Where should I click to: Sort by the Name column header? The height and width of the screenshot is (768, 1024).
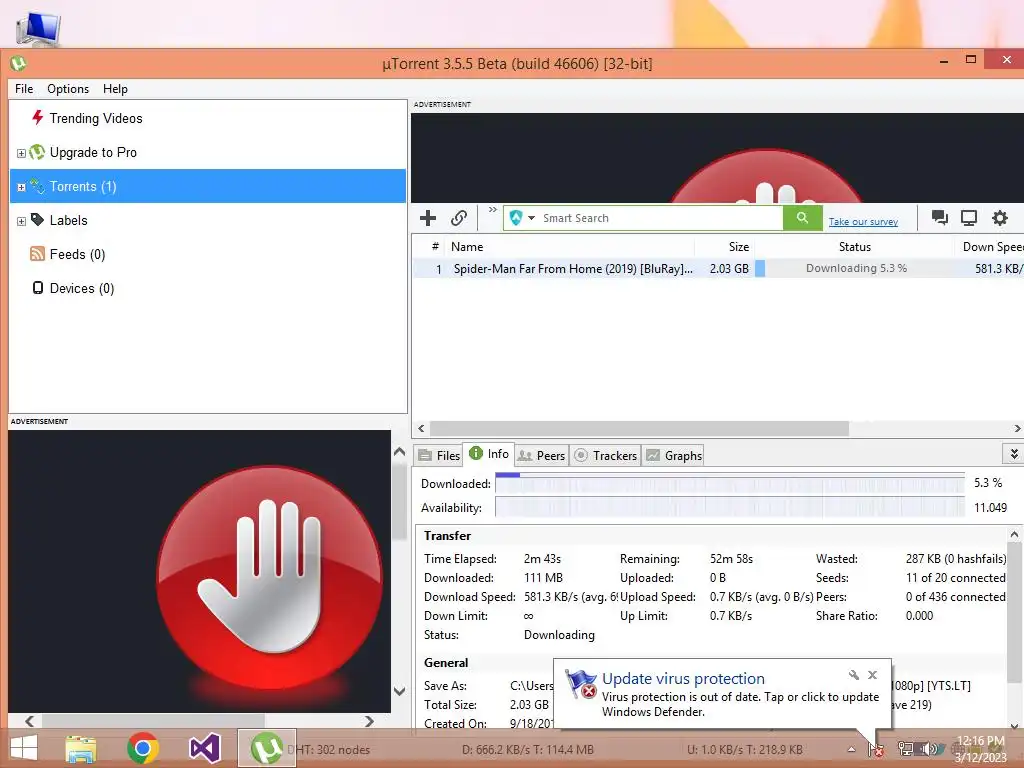(467, 247)
